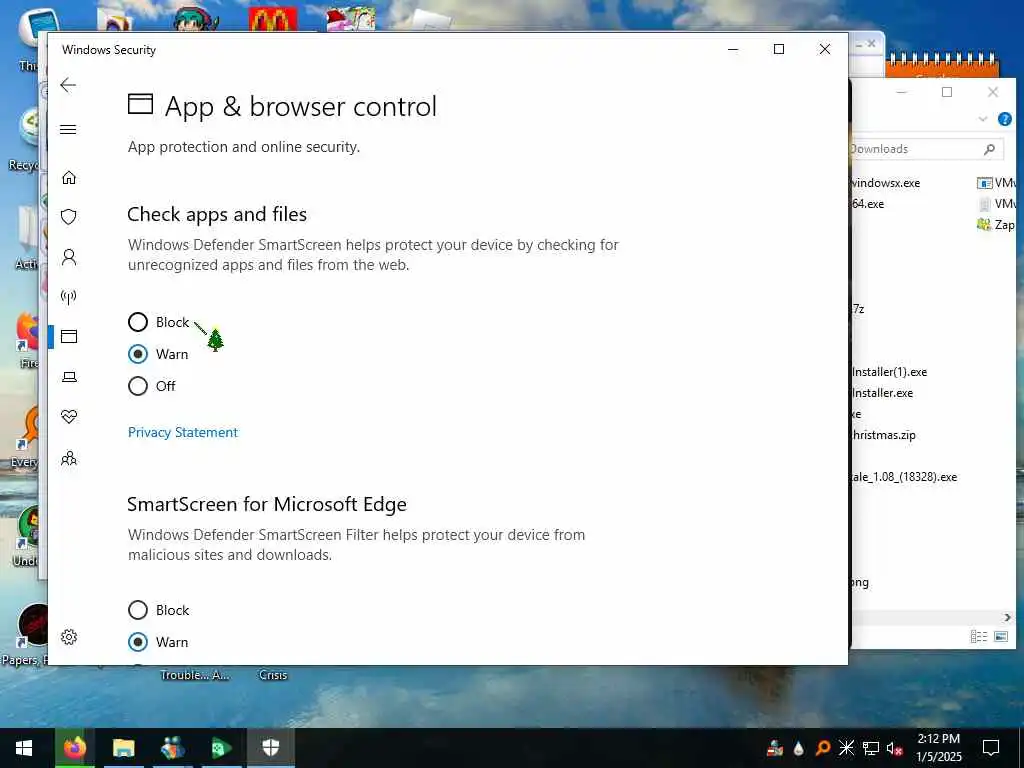The height and width of the screenshot is (768, 1024).
Task: Open File Explorer from the taskbar
Action: click(x=123, y=748)
